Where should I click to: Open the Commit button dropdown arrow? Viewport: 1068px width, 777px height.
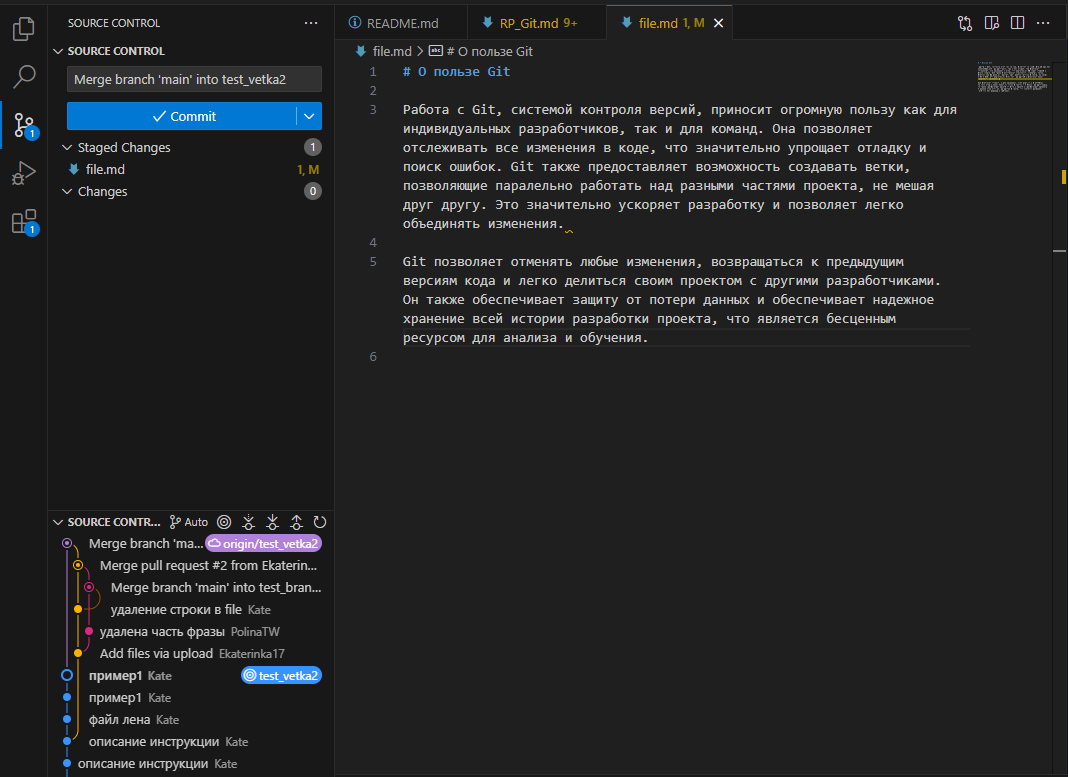click(309, 116)
